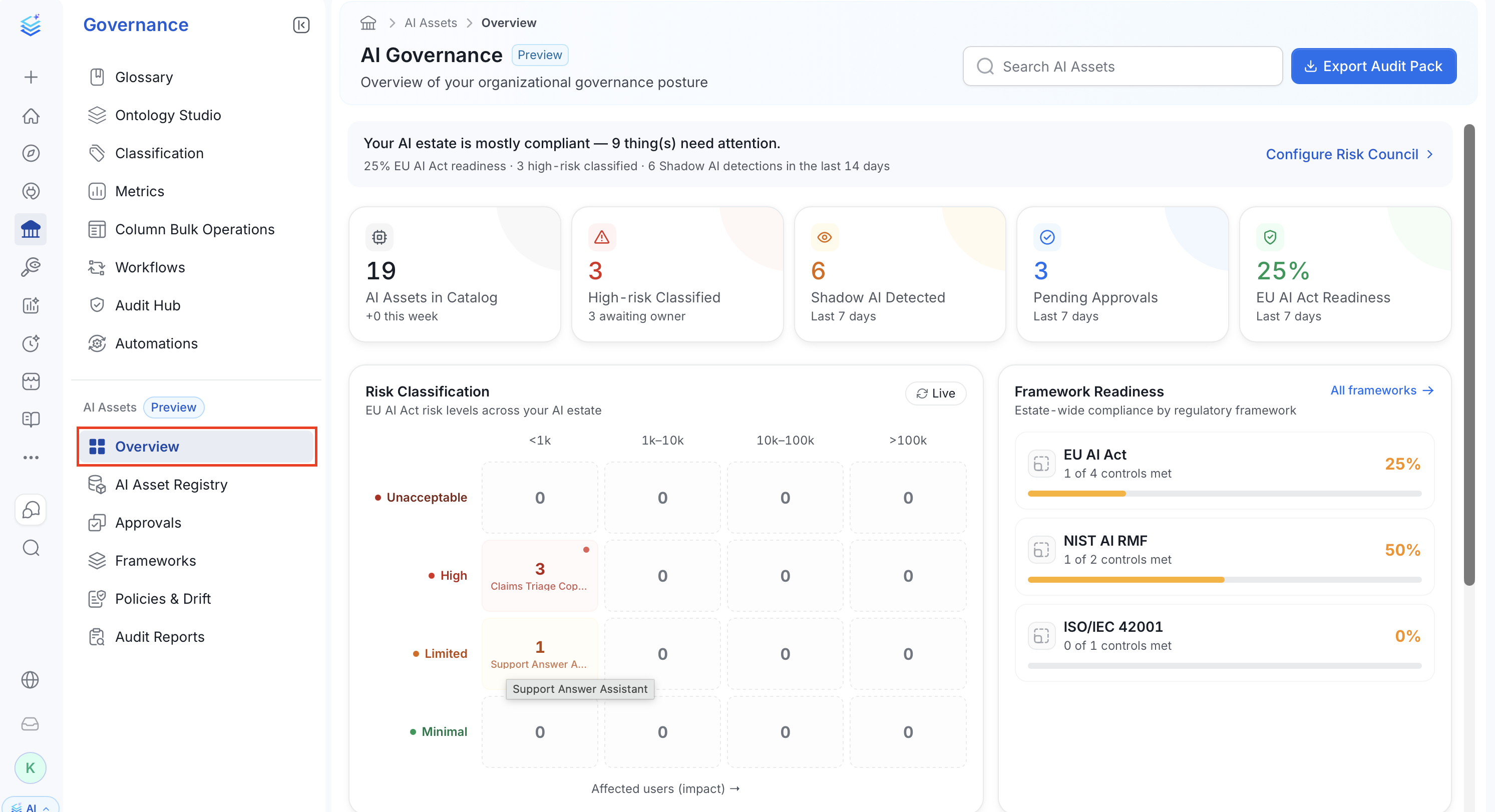Click the EU AI Act progress bar
1495x812 pixels.
[x=1224, y=493]
